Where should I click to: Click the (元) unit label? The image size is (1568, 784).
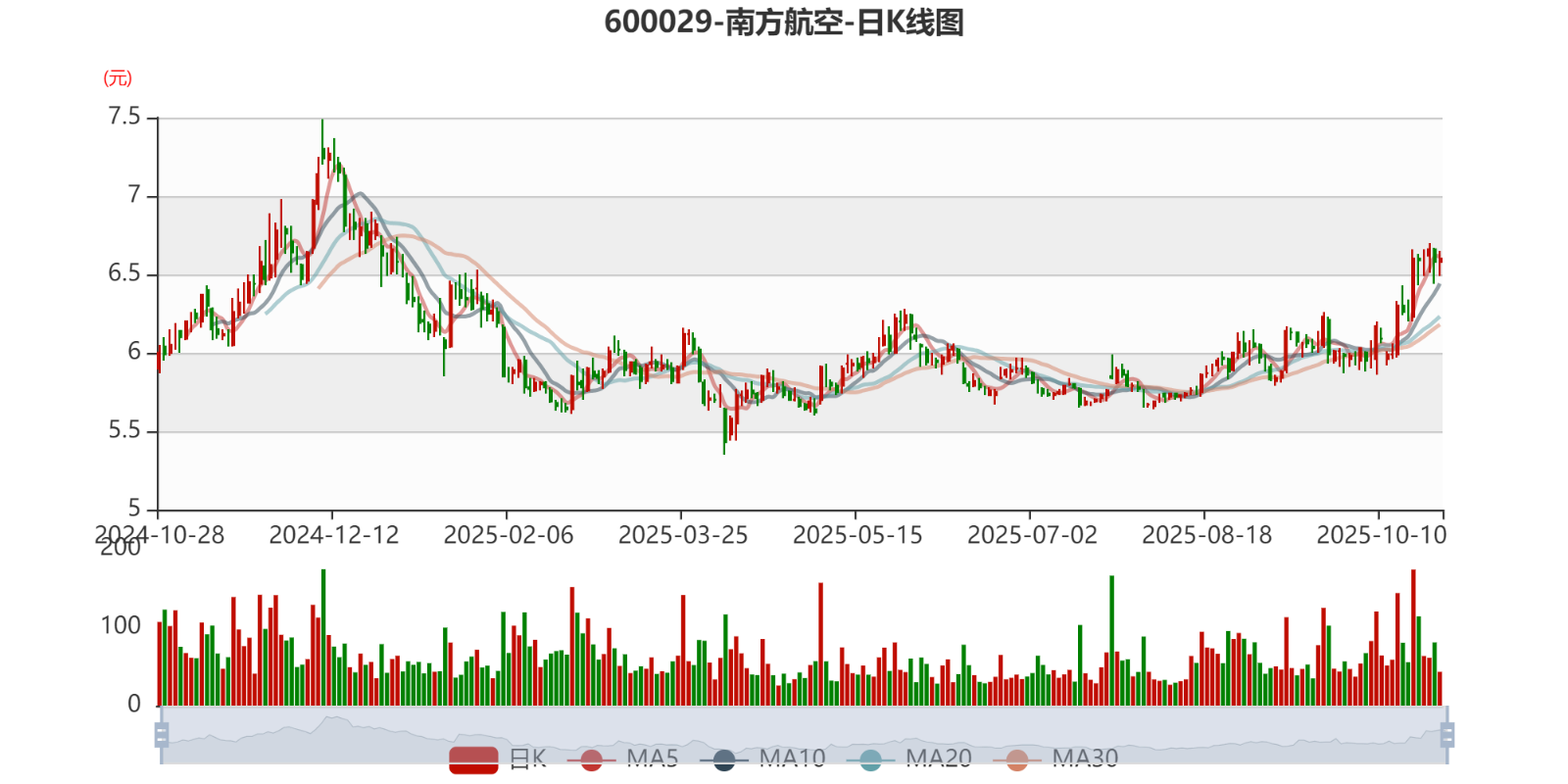[x=118, y=78]
